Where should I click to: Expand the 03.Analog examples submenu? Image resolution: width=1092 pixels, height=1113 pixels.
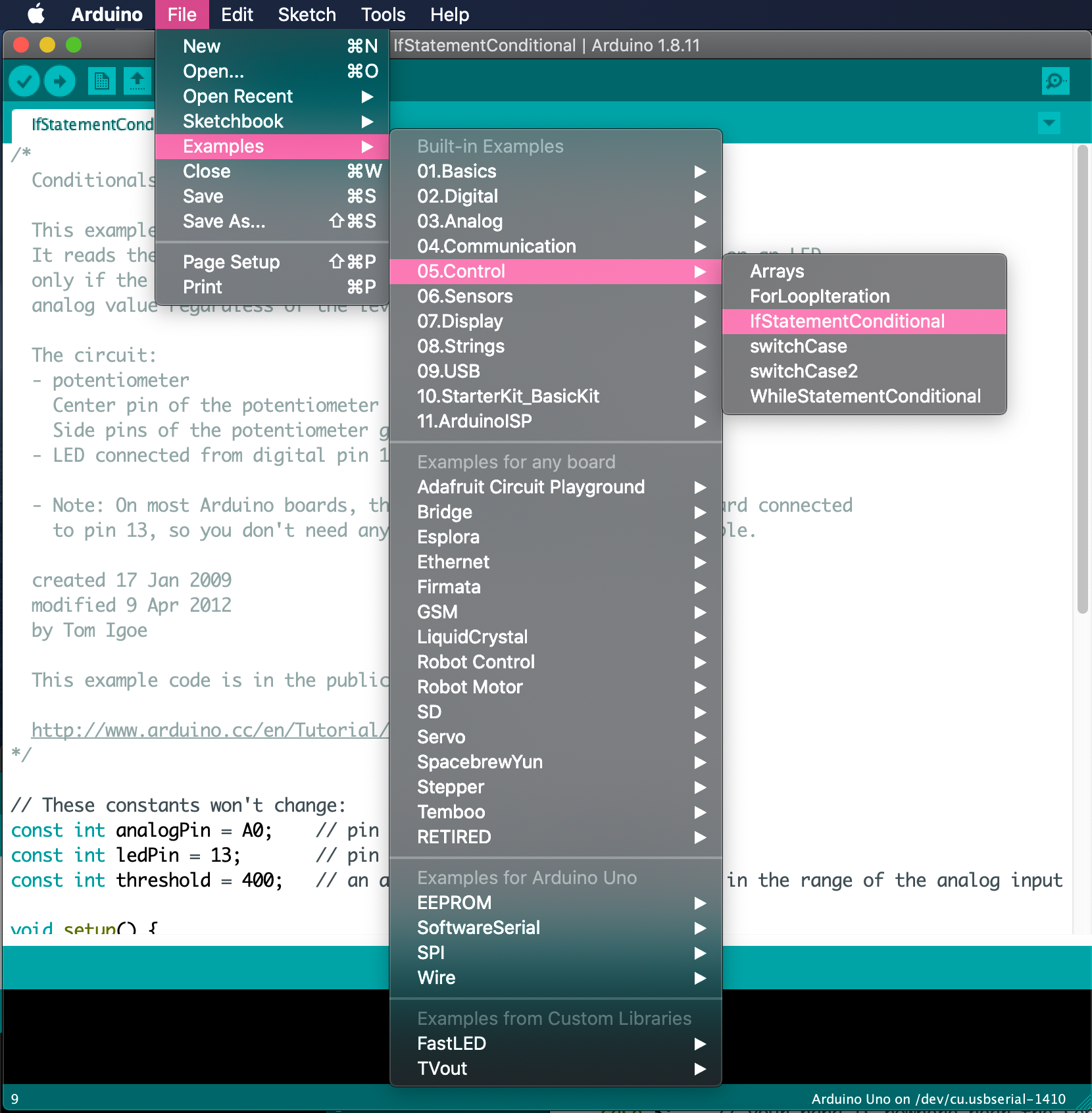coord(556,221)
